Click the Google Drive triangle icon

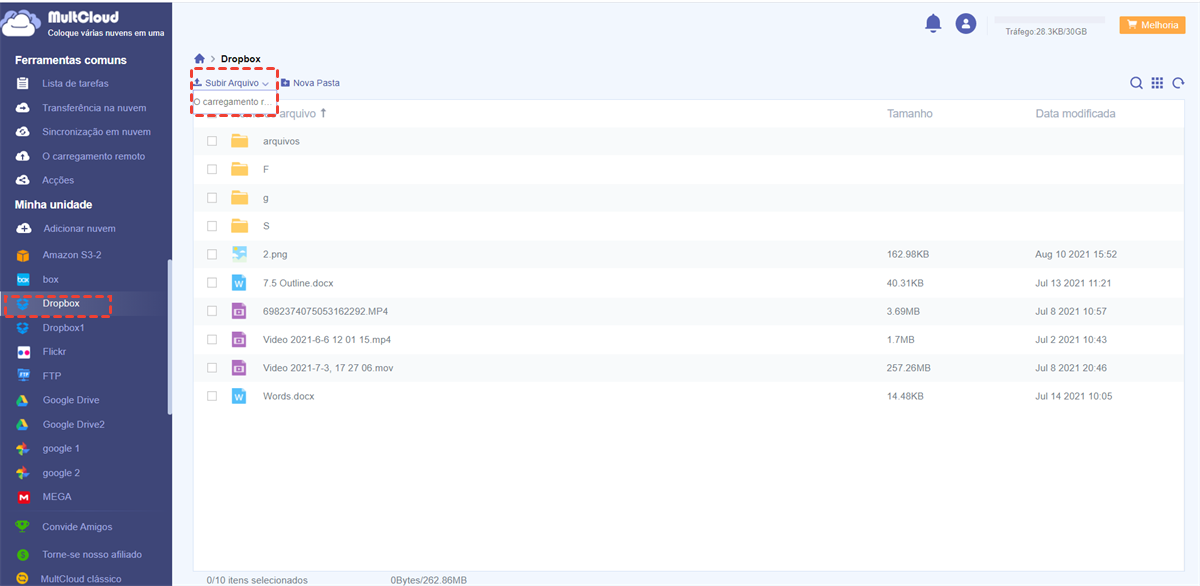pos(23,400)
